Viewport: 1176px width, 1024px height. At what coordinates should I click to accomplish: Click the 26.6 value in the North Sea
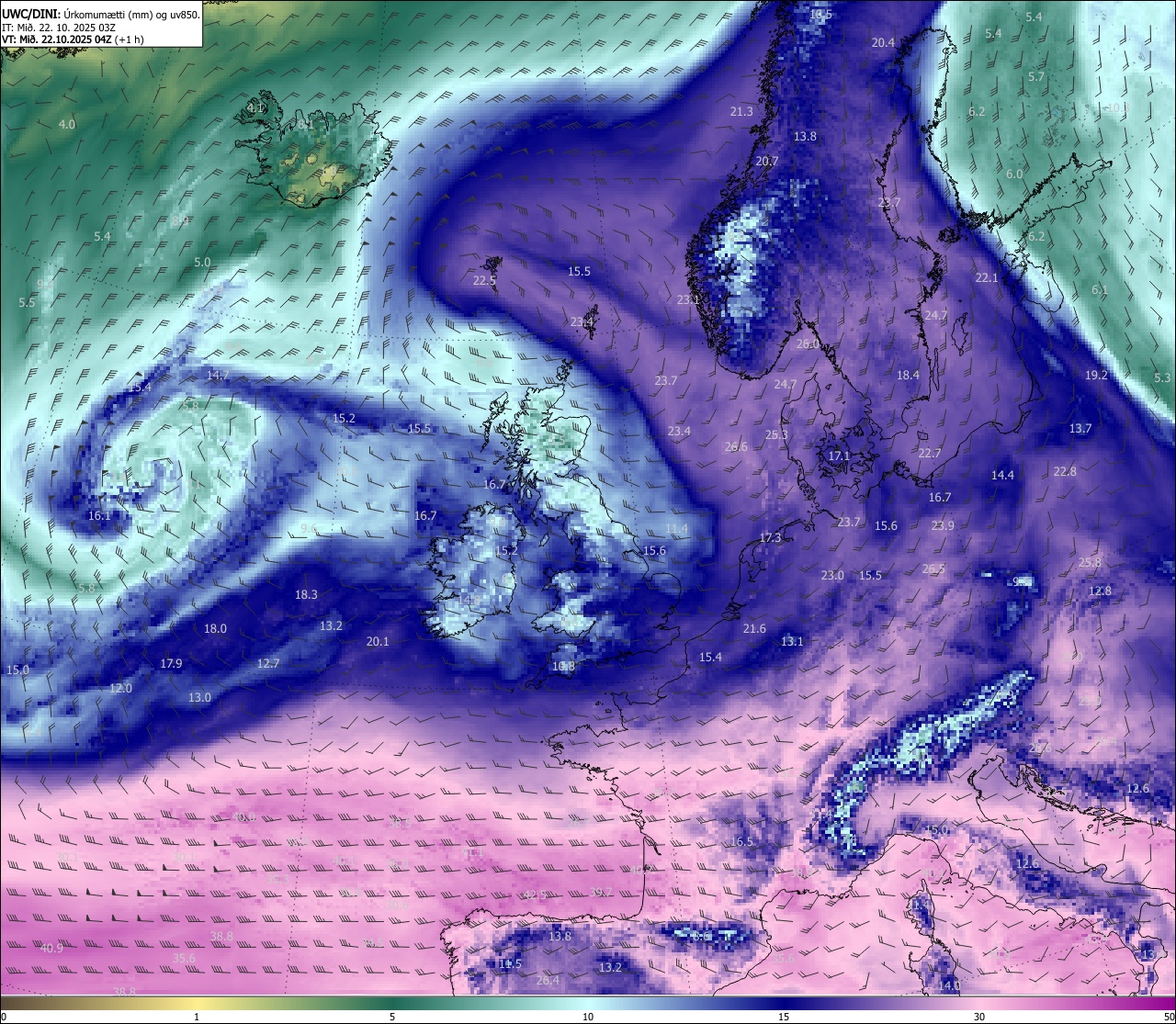point(736,447)
